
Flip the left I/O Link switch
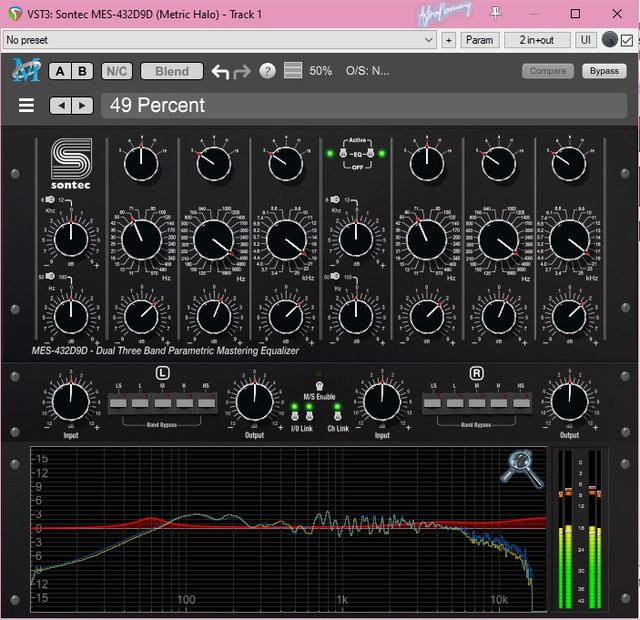pos(294,416)
